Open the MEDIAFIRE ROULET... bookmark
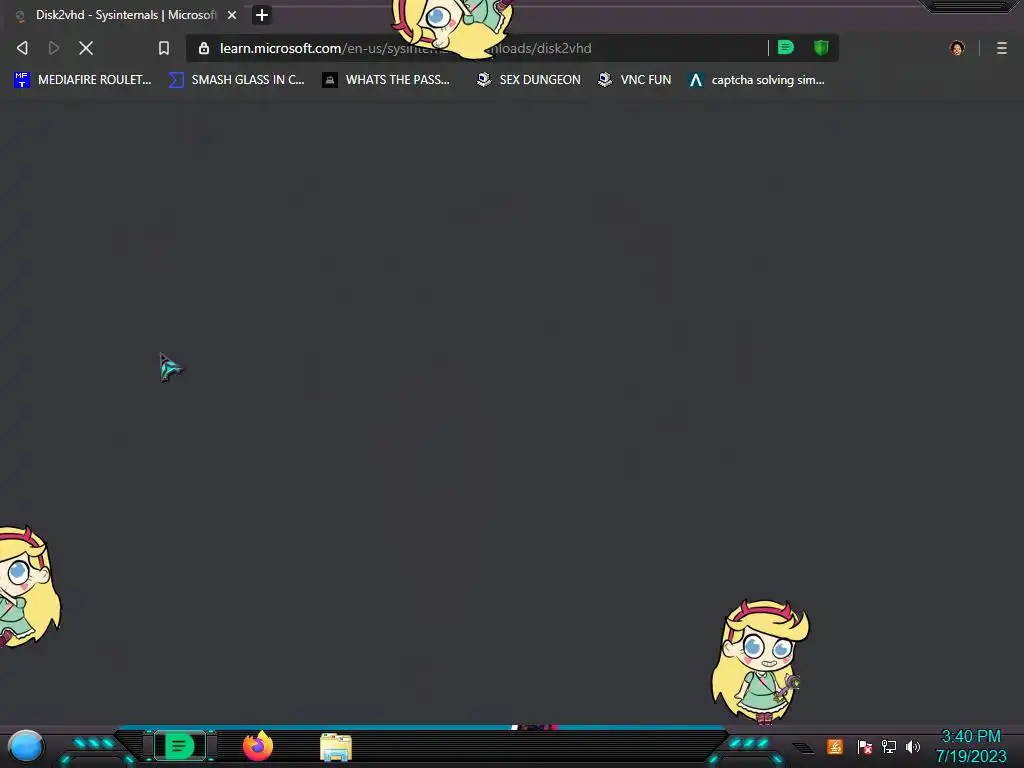1024x768 pixels. [82, 80]
